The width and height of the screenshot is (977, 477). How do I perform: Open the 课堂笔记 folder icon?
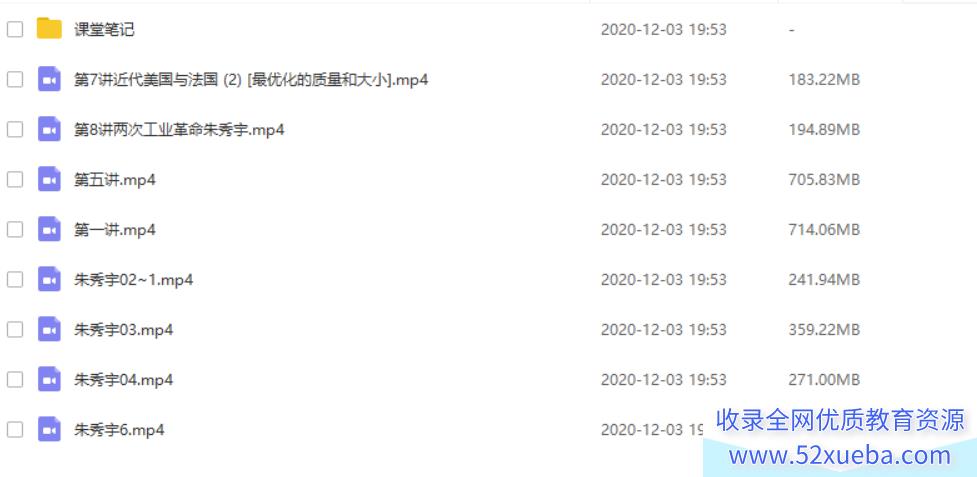coord(49,29)
